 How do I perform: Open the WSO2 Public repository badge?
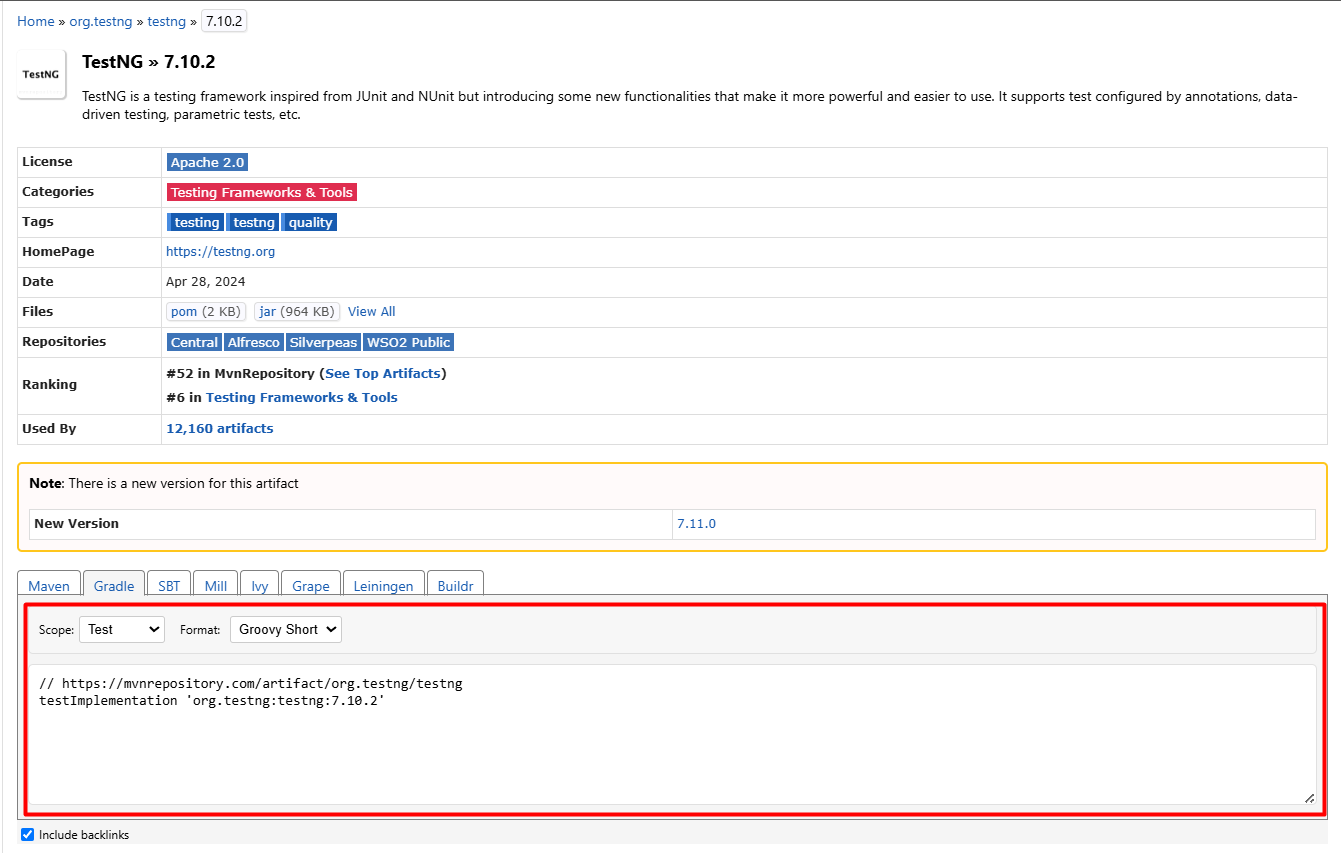(408, 342)
